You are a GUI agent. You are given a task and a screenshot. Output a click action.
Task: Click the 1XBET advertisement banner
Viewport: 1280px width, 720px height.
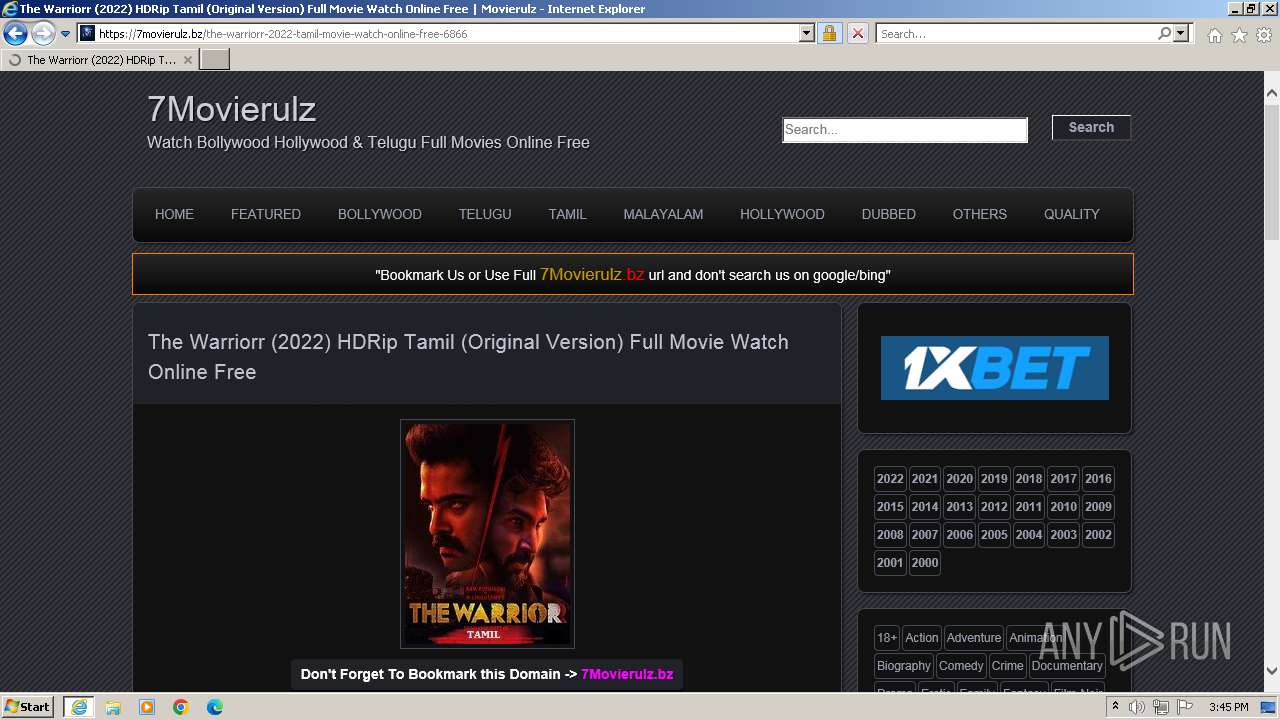click(995, 368)
